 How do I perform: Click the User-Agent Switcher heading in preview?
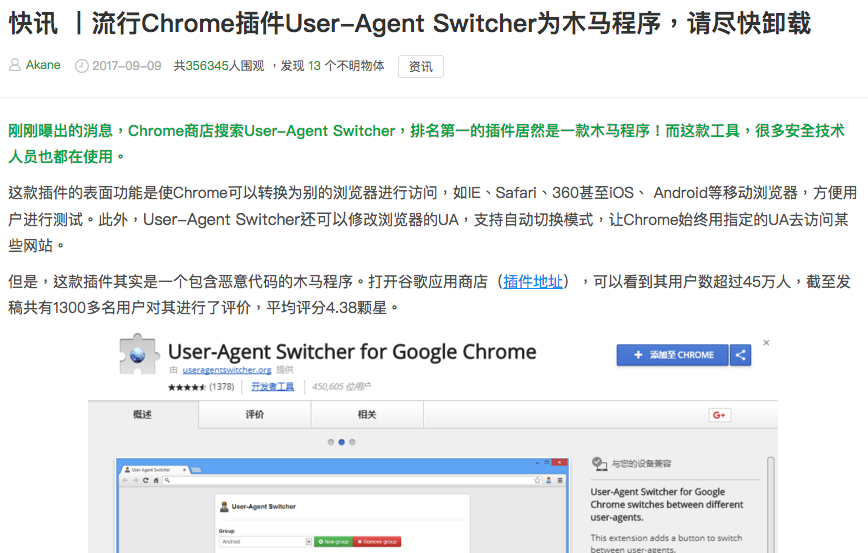click(264, 507)
